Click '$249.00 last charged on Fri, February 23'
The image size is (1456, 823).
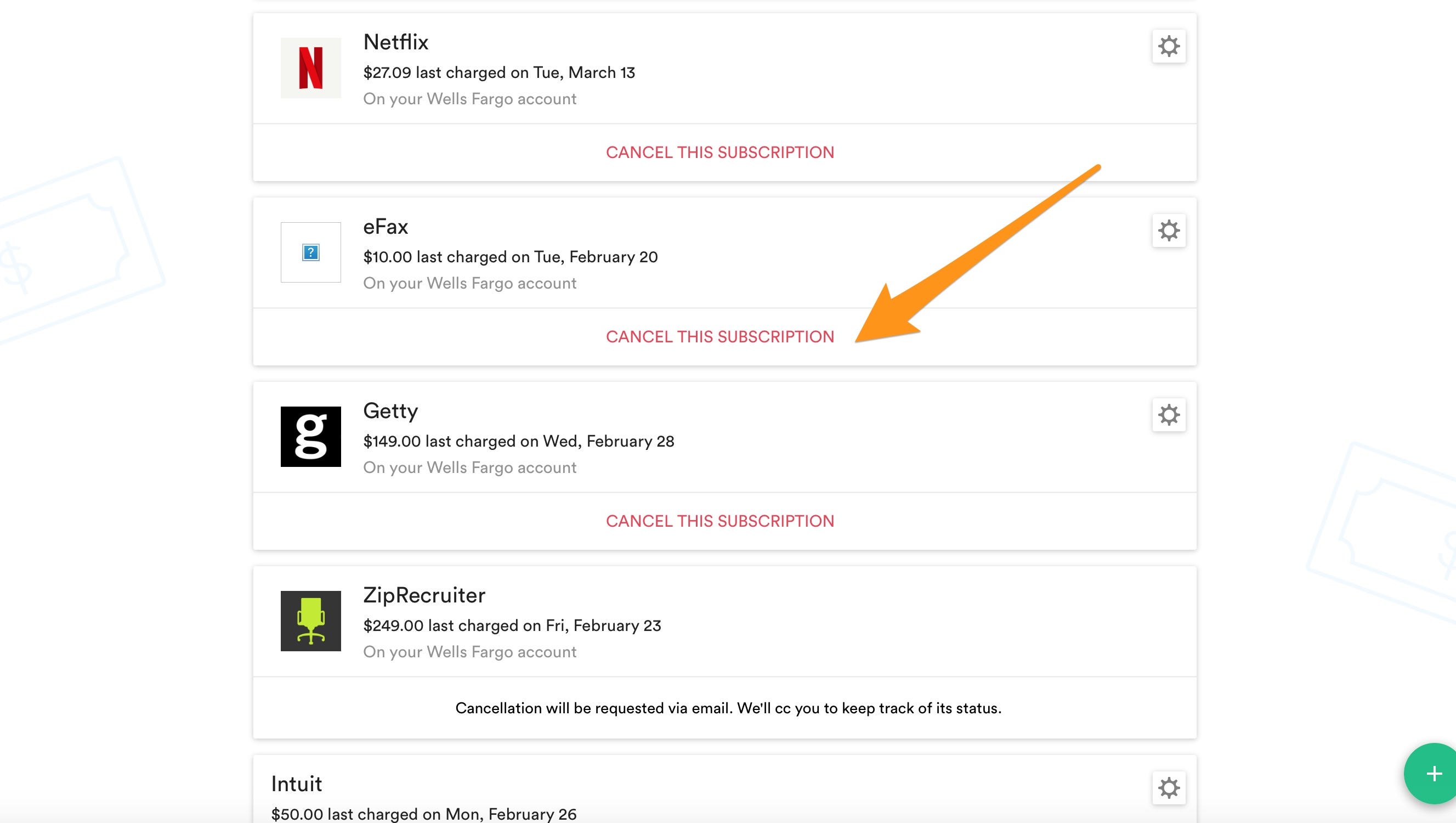coord(512,625)
